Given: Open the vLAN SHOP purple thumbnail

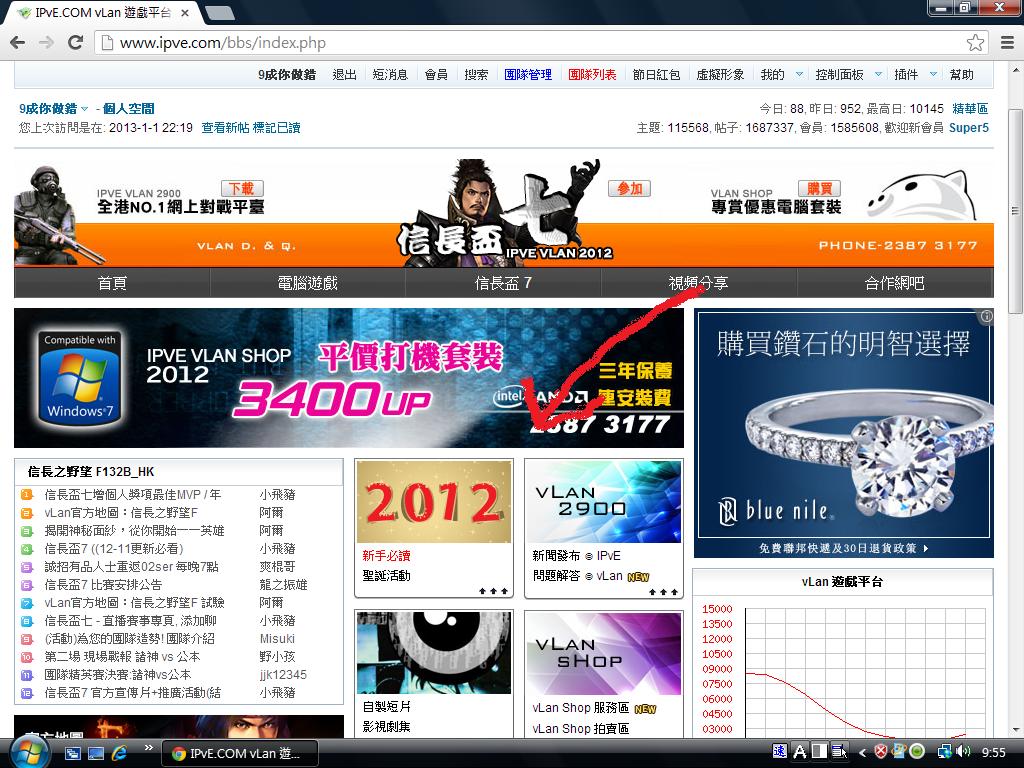Looking at the screenshot, I should pos(603,653).
